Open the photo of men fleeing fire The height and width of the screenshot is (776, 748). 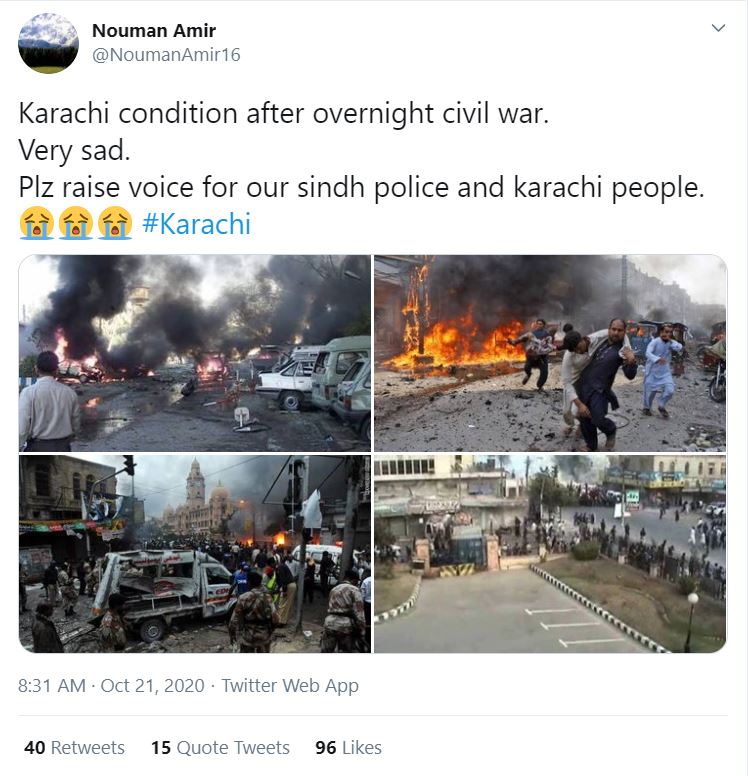click(x=550, y=353)
